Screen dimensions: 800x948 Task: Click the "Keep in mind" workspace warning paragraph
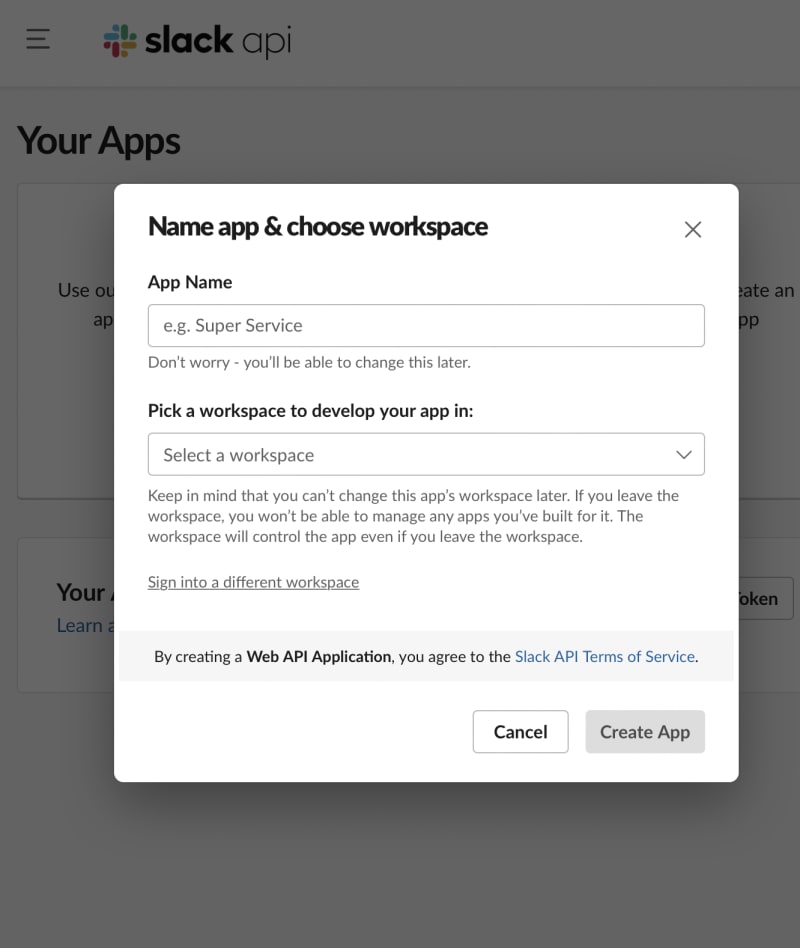tap(414, 516)
